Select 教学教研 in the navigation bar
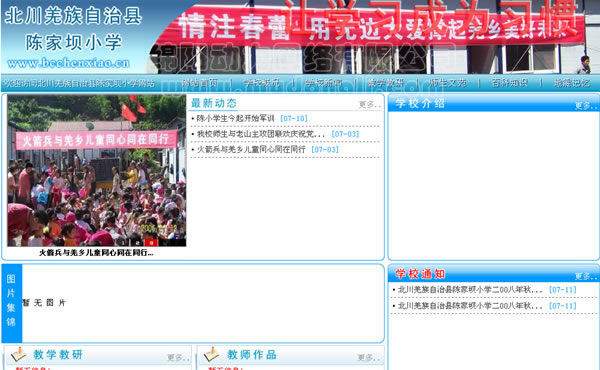The height and width of the screenshot is (370, 600). click(386, 83)
